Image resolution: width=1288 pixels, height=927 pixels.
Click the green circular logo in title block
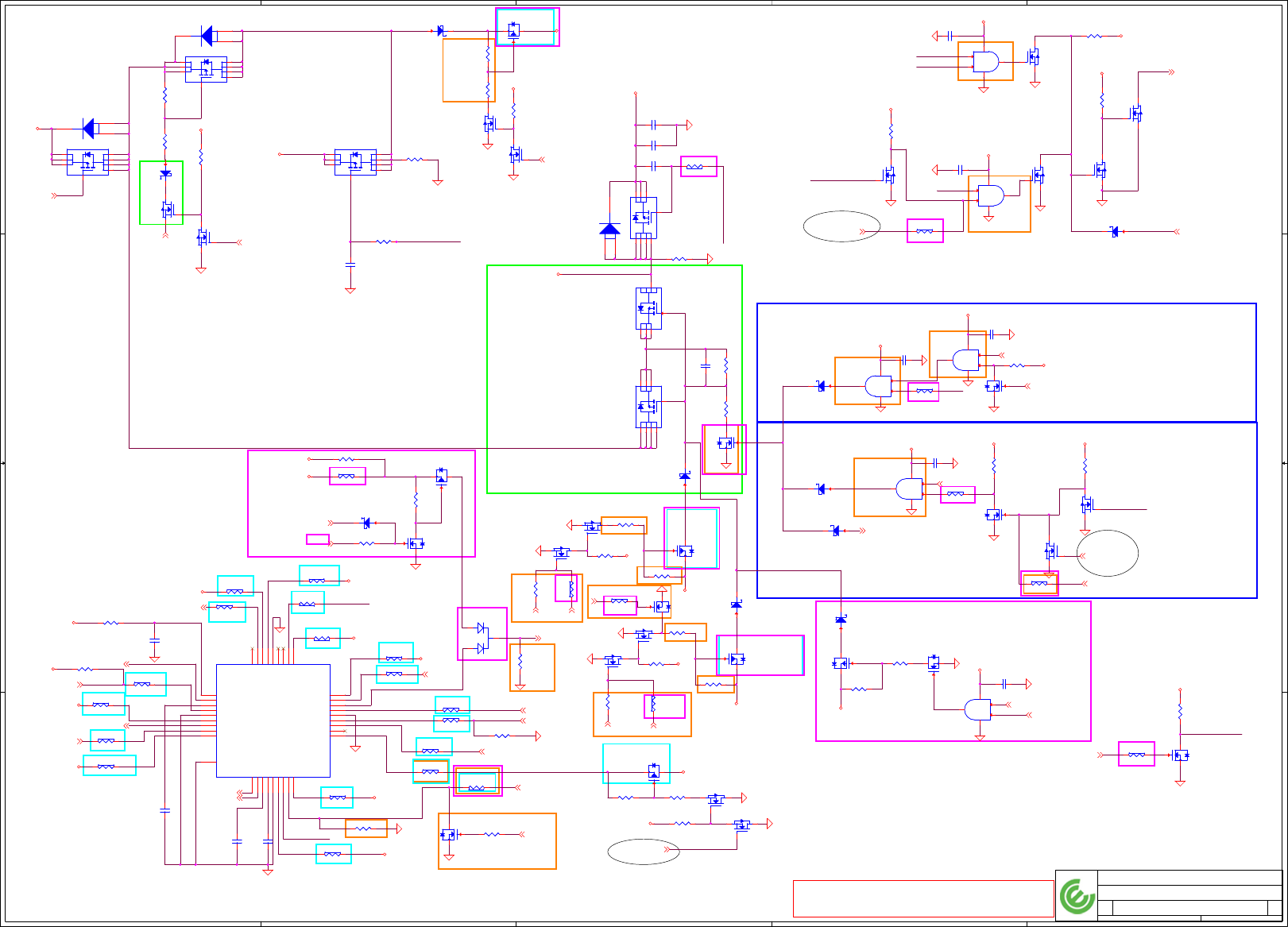pyautogui.click(x=1077, y=897)
